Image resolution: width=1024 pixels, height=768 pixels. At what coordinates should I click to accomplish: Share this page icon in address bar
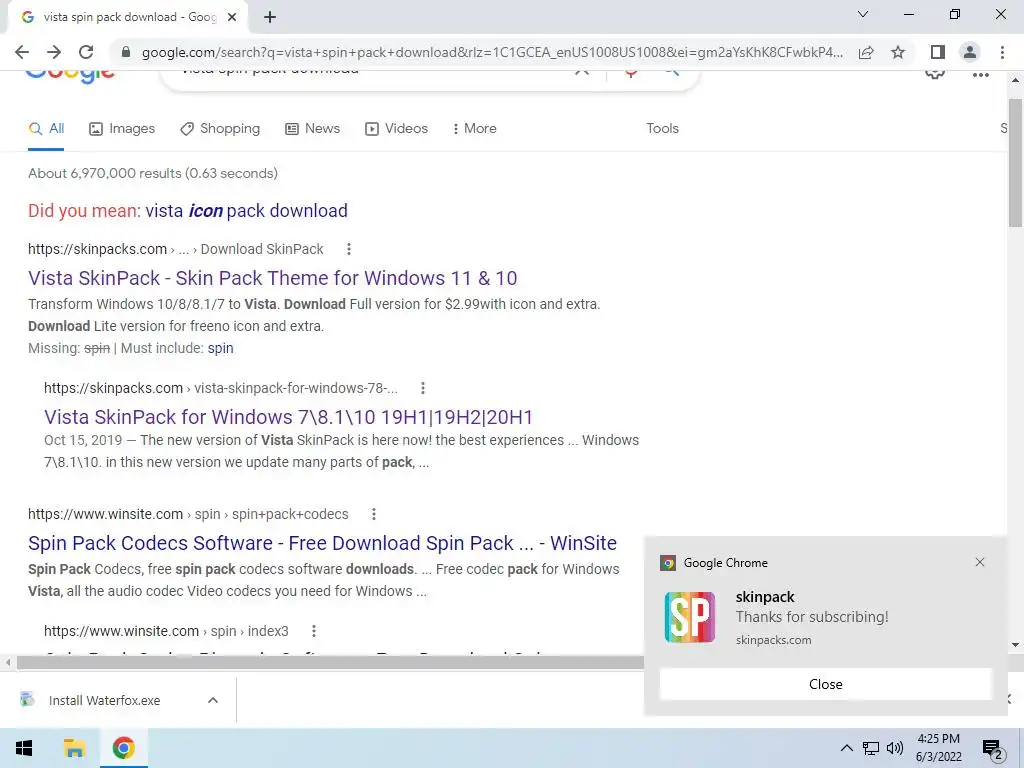coord(866,52)
